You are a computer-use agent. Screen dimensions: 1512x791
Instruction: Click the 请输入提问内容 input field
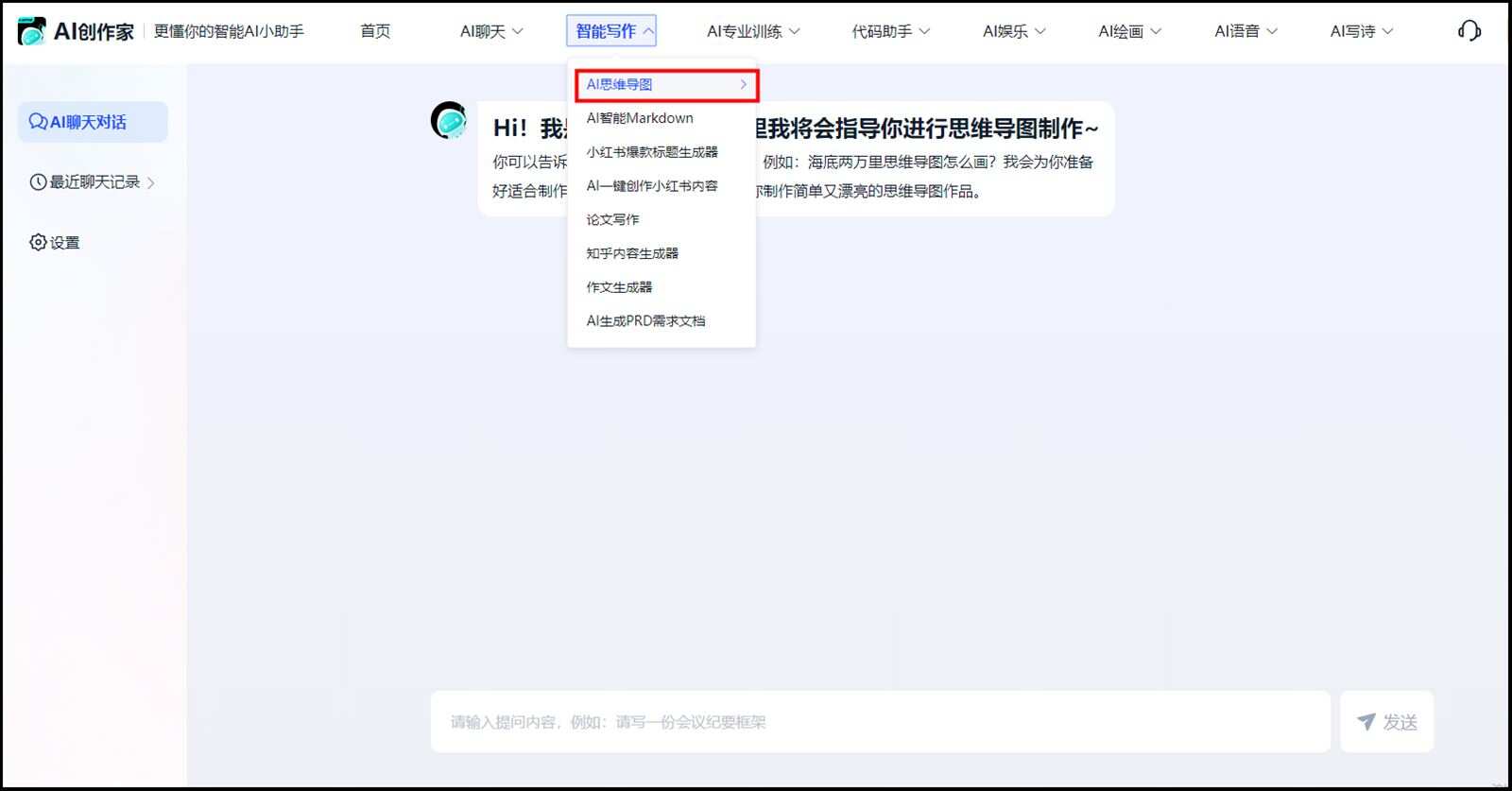881,722
